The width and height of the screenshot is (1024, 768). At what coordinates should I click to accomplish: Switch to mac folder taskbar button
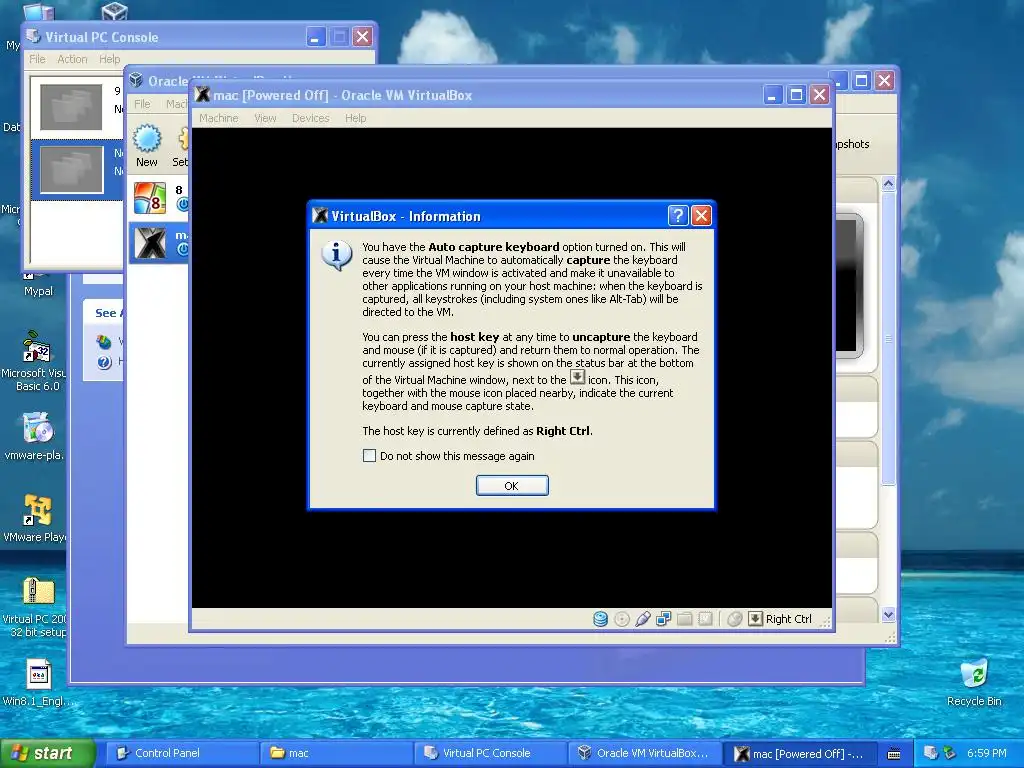[336, 753]
